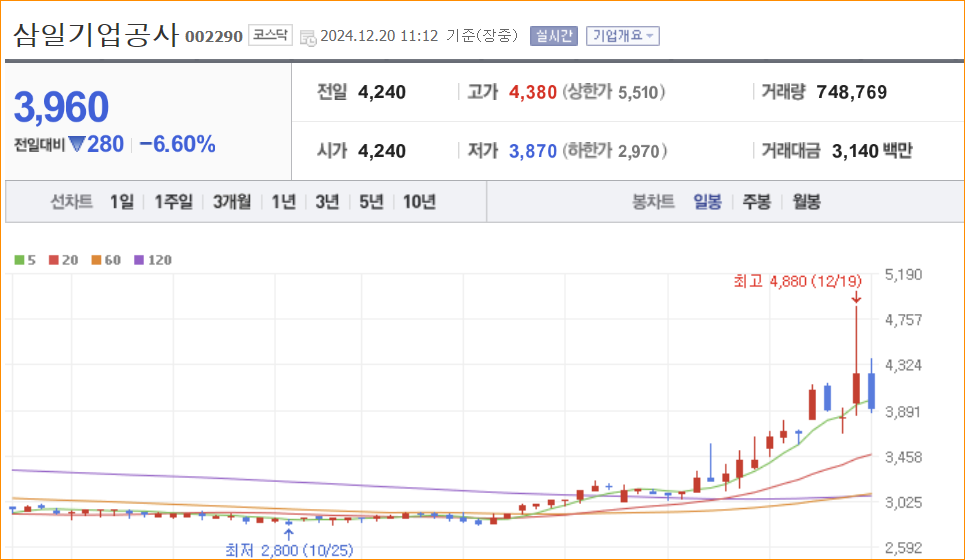Switch to the 일봉 candlestick chart
This screenshot has height=560, width=965.
[x=707, y=201]
